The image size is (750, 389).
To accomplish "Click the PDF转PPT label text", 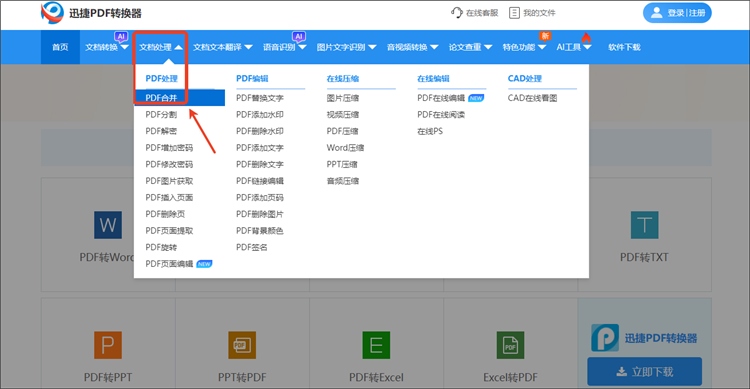I will (x=108, y=378).
